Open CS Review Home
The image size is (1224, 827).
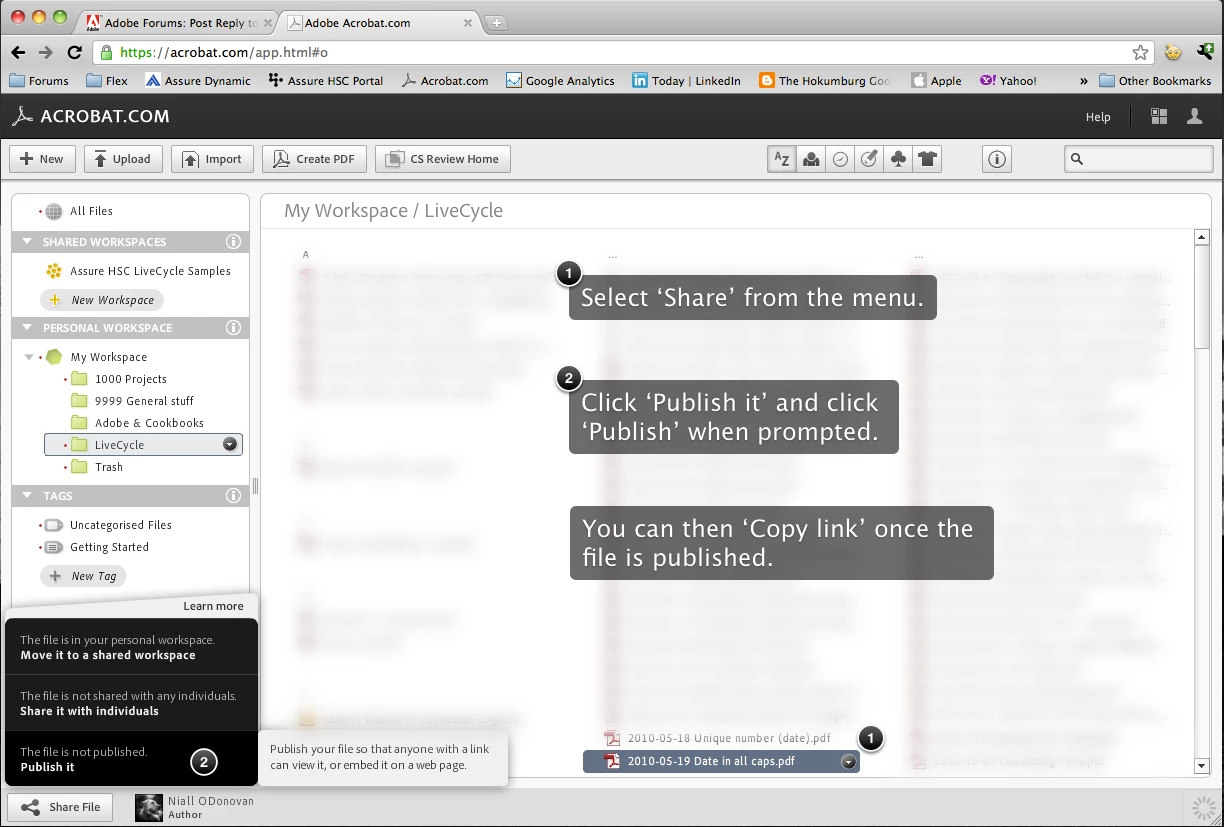(443, 159)
